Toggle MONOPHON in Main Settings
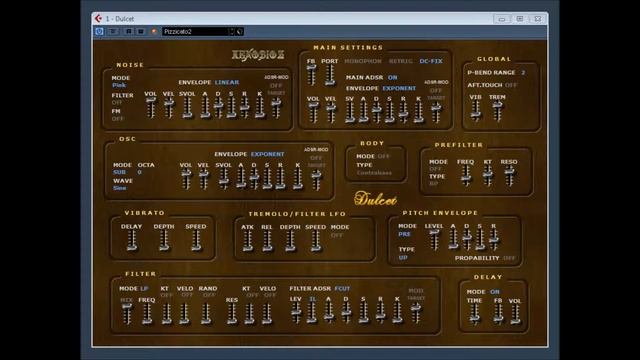The height and width of the screenshot is (360, 640). click(x=363, y=61)
